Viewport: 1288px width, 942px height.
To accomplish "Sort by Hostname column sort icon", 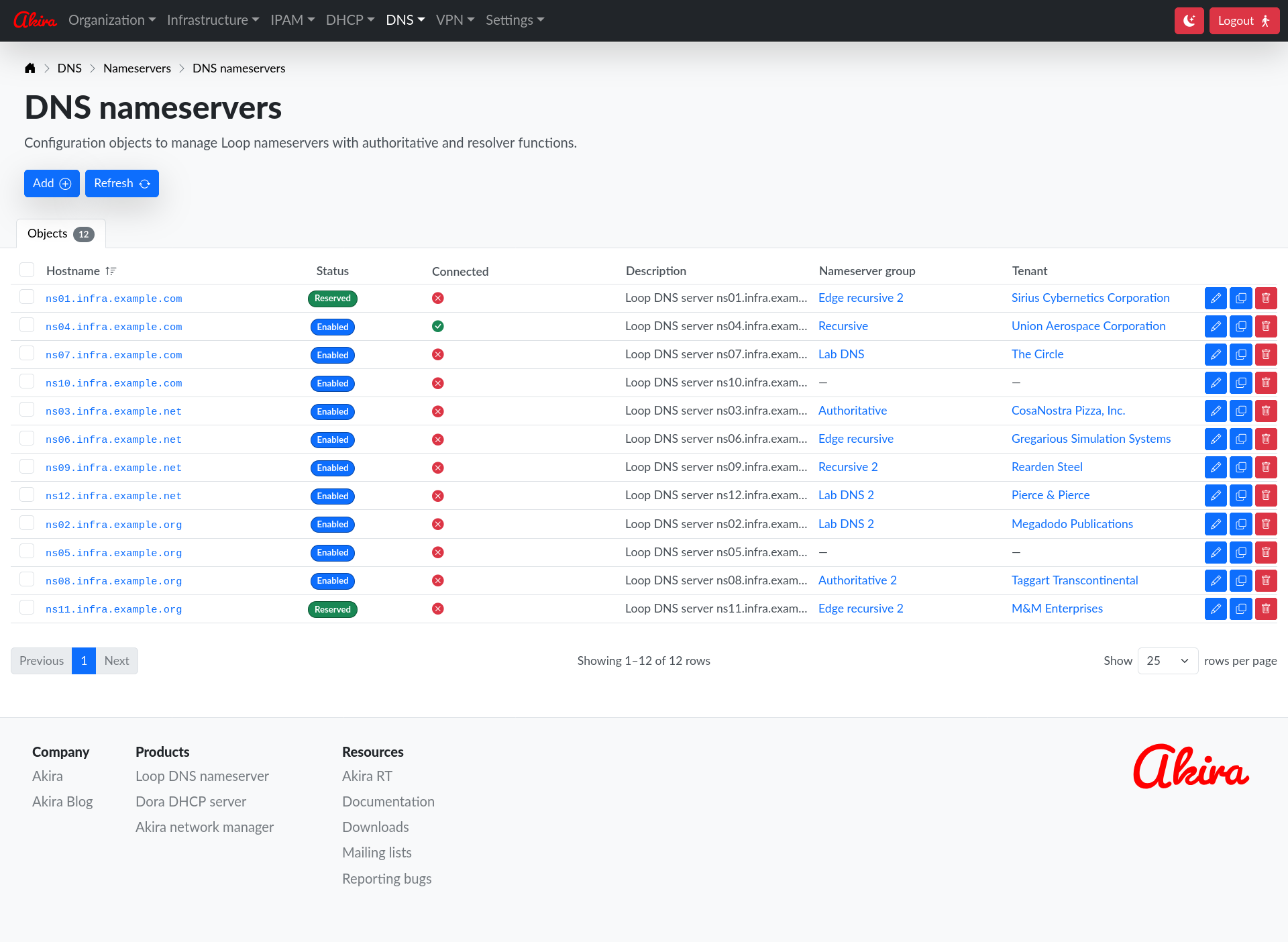I will pos(111,271).
